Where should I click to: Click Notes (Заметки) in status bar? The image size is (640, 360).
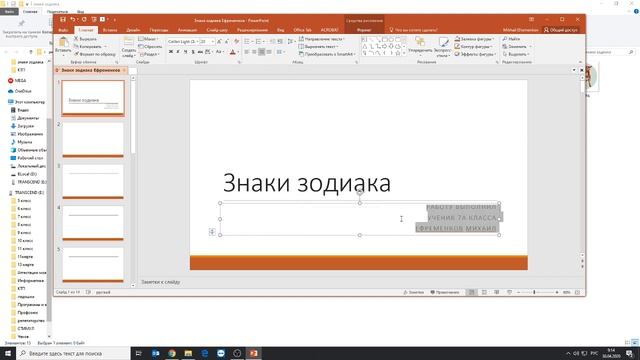click(414, 292)
